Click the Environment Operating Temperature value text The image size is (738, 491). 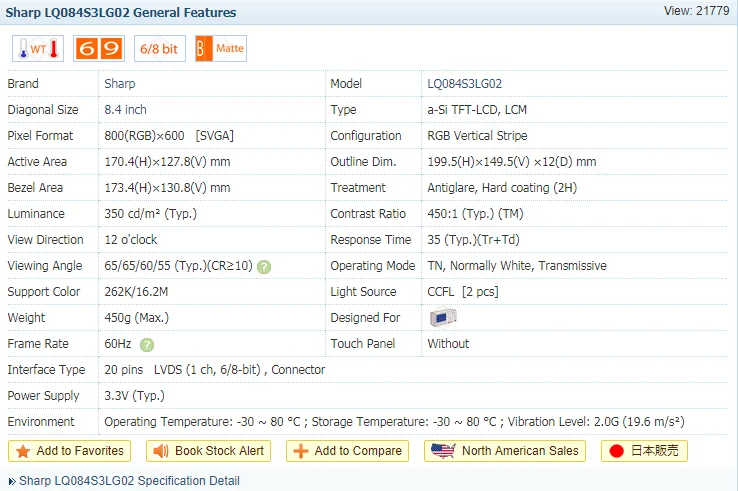point(202,422)
